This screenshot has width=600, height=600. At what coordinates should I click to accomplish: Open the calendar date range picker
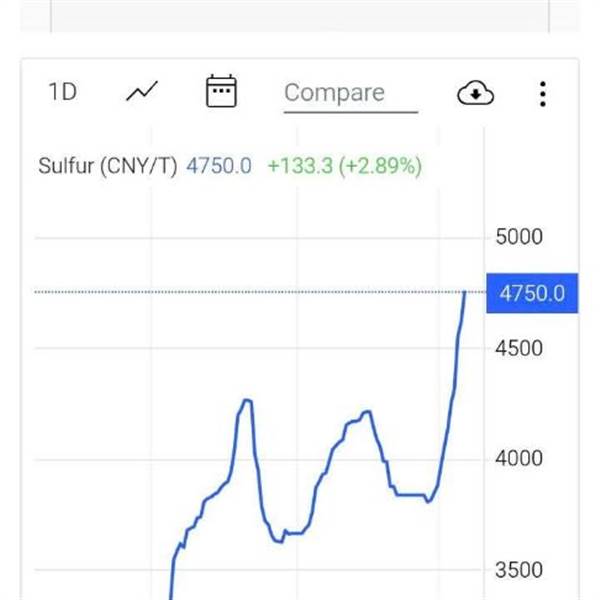click(x=220, y=92)
